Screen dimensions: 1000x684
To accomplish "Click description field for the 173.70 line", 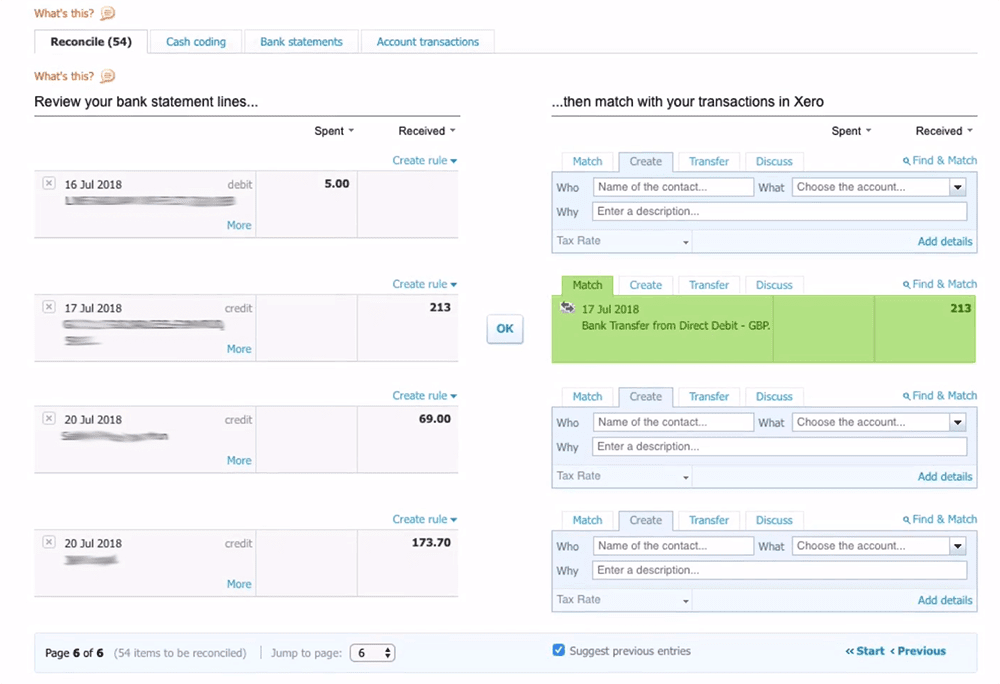I will pos(779,570).
